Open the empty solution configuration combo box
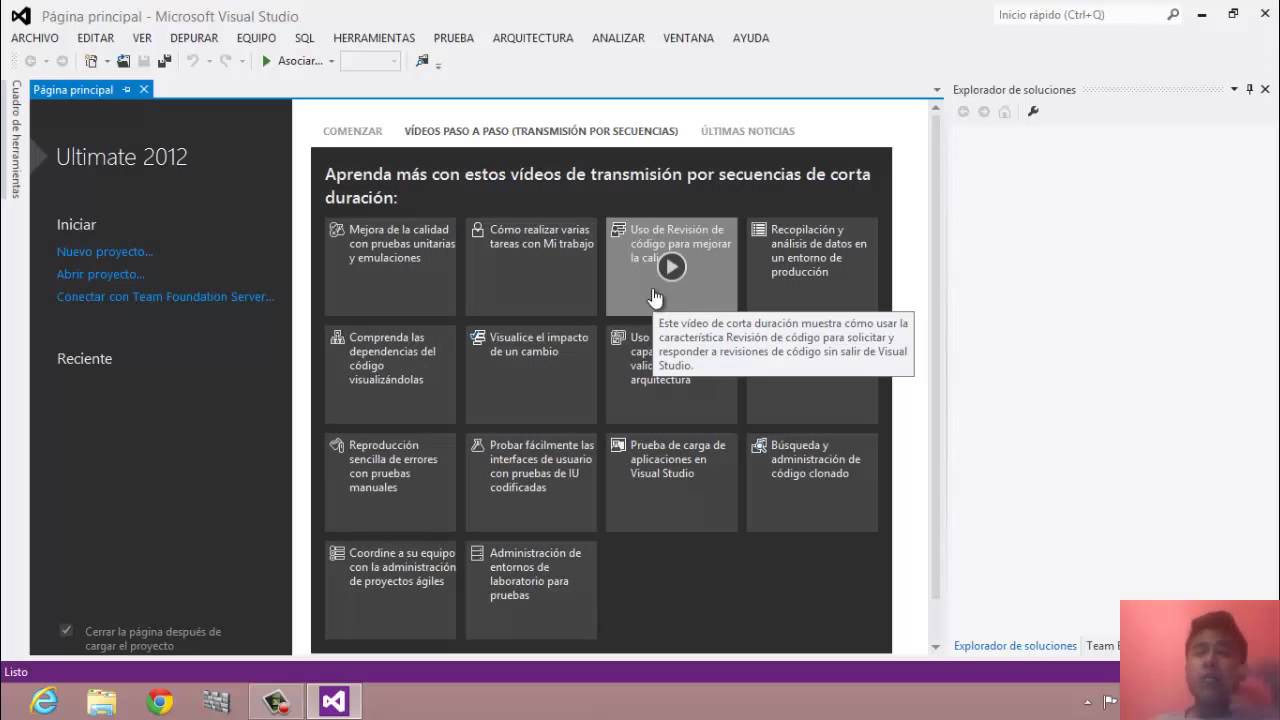 370,61
